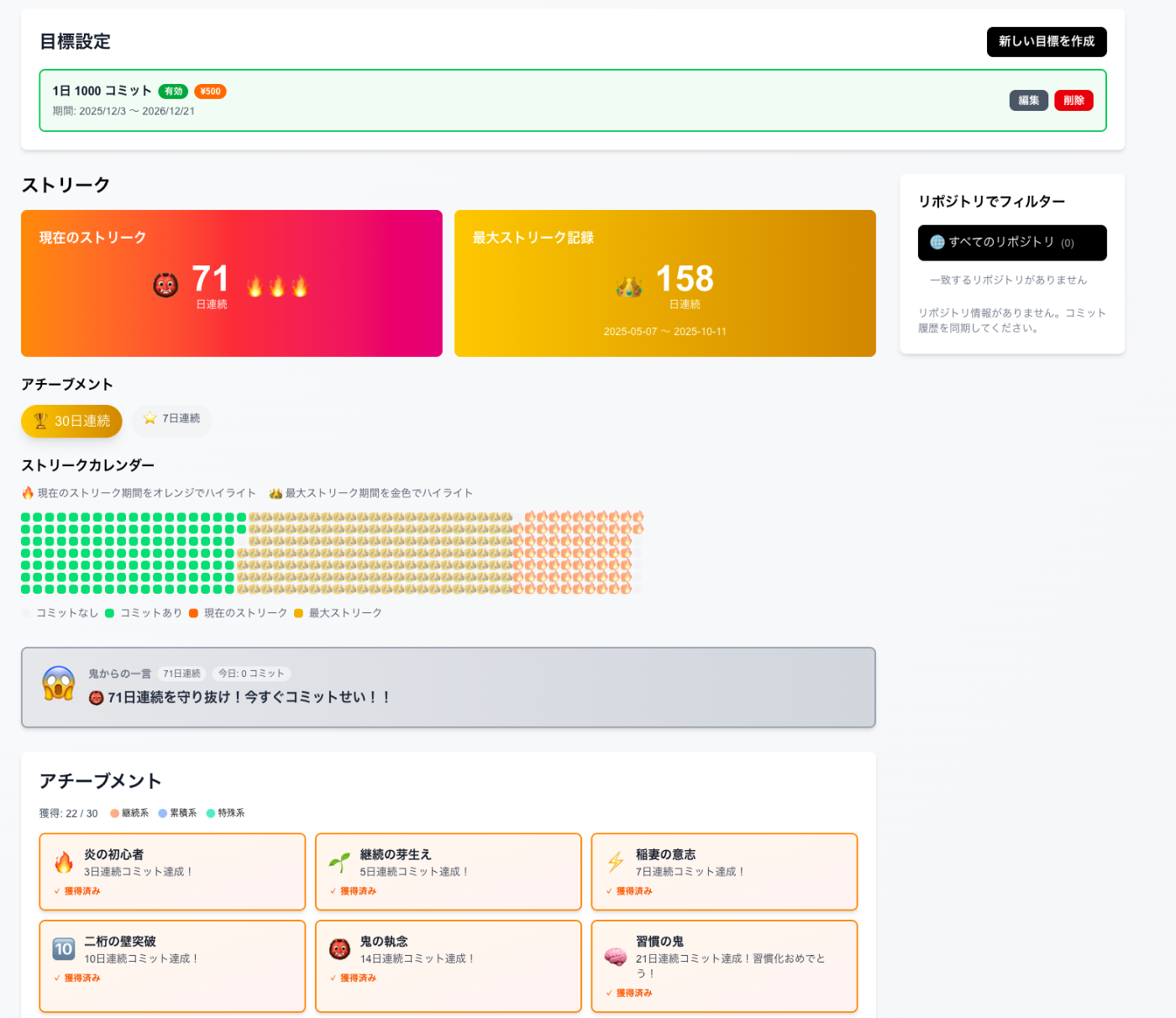Edit the 1日 1000 コミット goal via 編集
This screenshot has width=1176, height=1018.
pos(1028,100)
